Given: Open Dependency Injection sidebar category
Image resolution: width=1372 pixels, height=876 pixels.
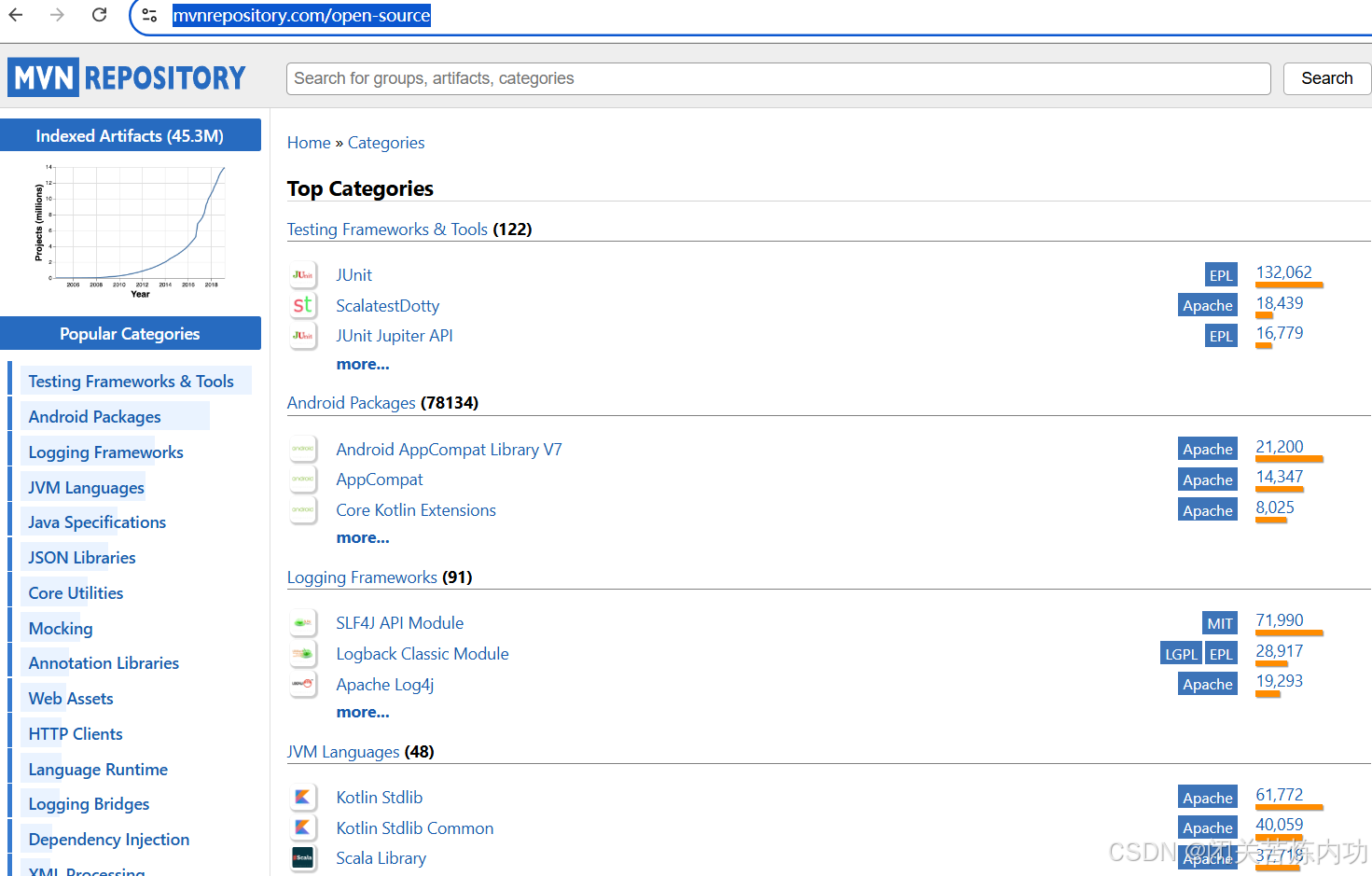Looking at the screenshot, I should [x=109, y=840].
